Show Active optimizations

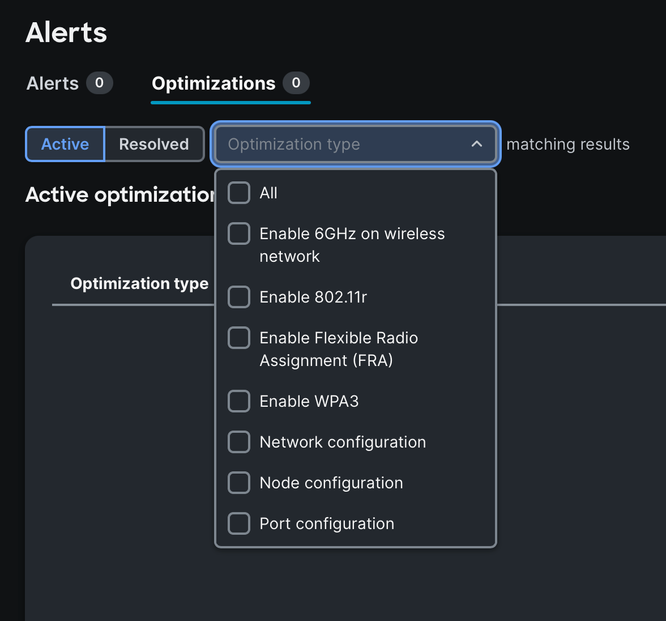coord(65,144)
